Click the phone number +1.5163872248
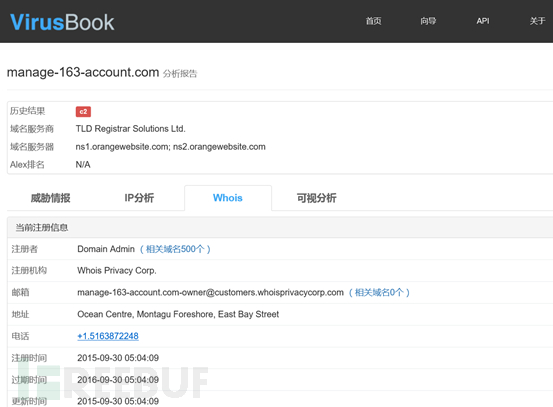The height and width of the screenshot is (407, 553). pyautogui.click(x=108, y=336)
